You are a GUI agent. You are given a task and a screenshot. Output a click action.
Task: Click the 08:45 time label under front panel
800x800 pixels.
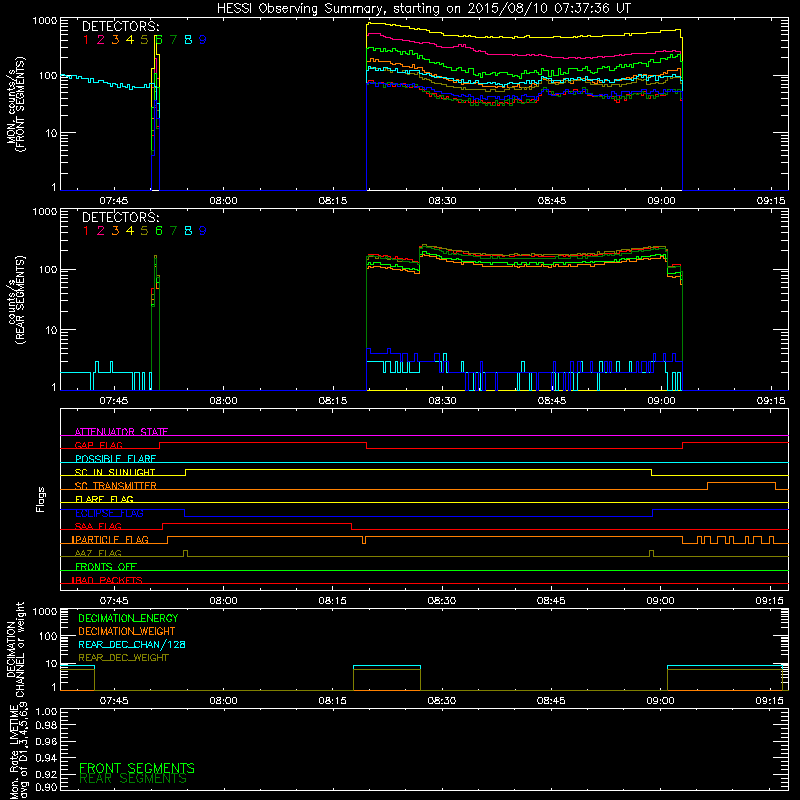pos(552,201)
